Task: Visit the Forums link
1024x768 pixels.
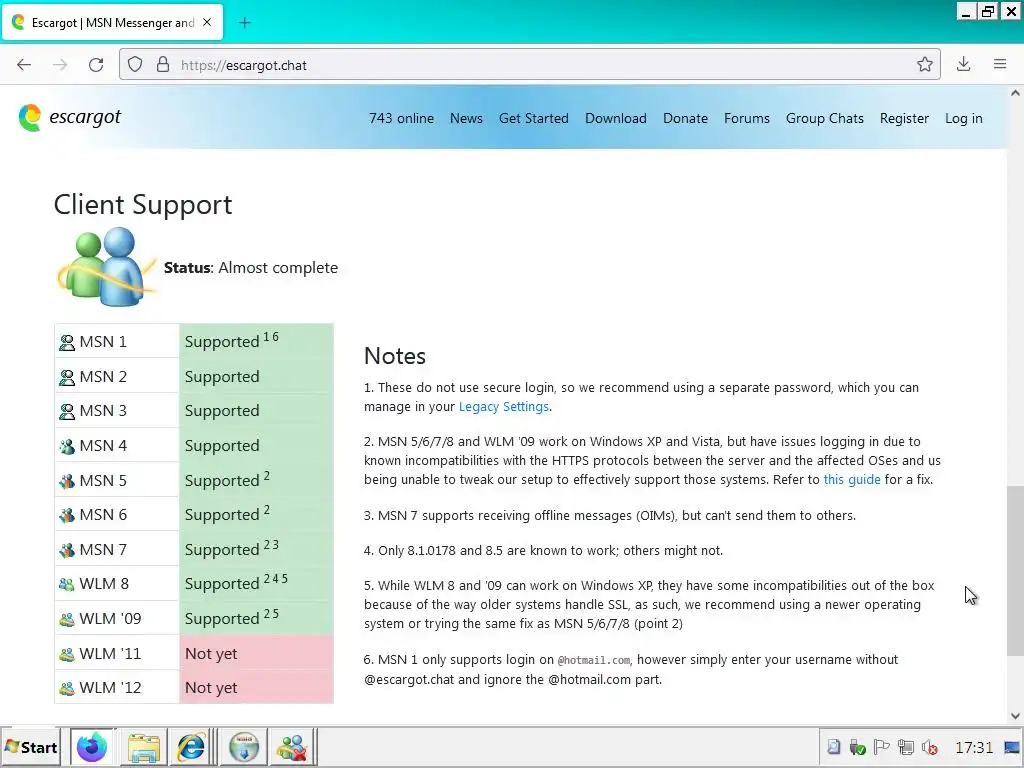Action: [x=746, y=118]
